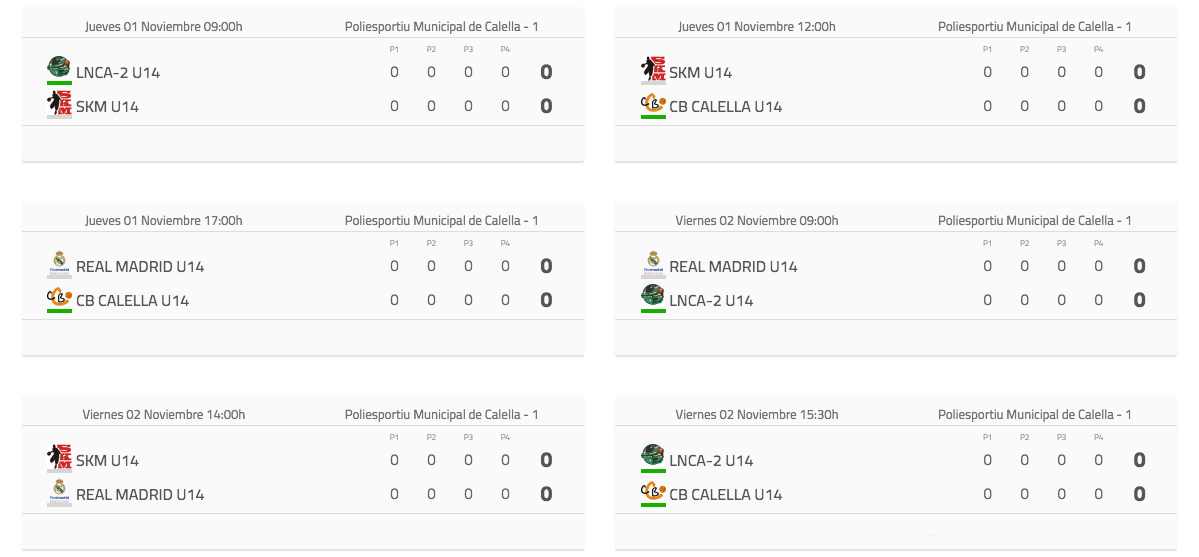The width and height of the screenshot is (1199, 557).
Task: Click Real Madrid crest in Friday 09:00h match
Action: (x=653, y=262)
